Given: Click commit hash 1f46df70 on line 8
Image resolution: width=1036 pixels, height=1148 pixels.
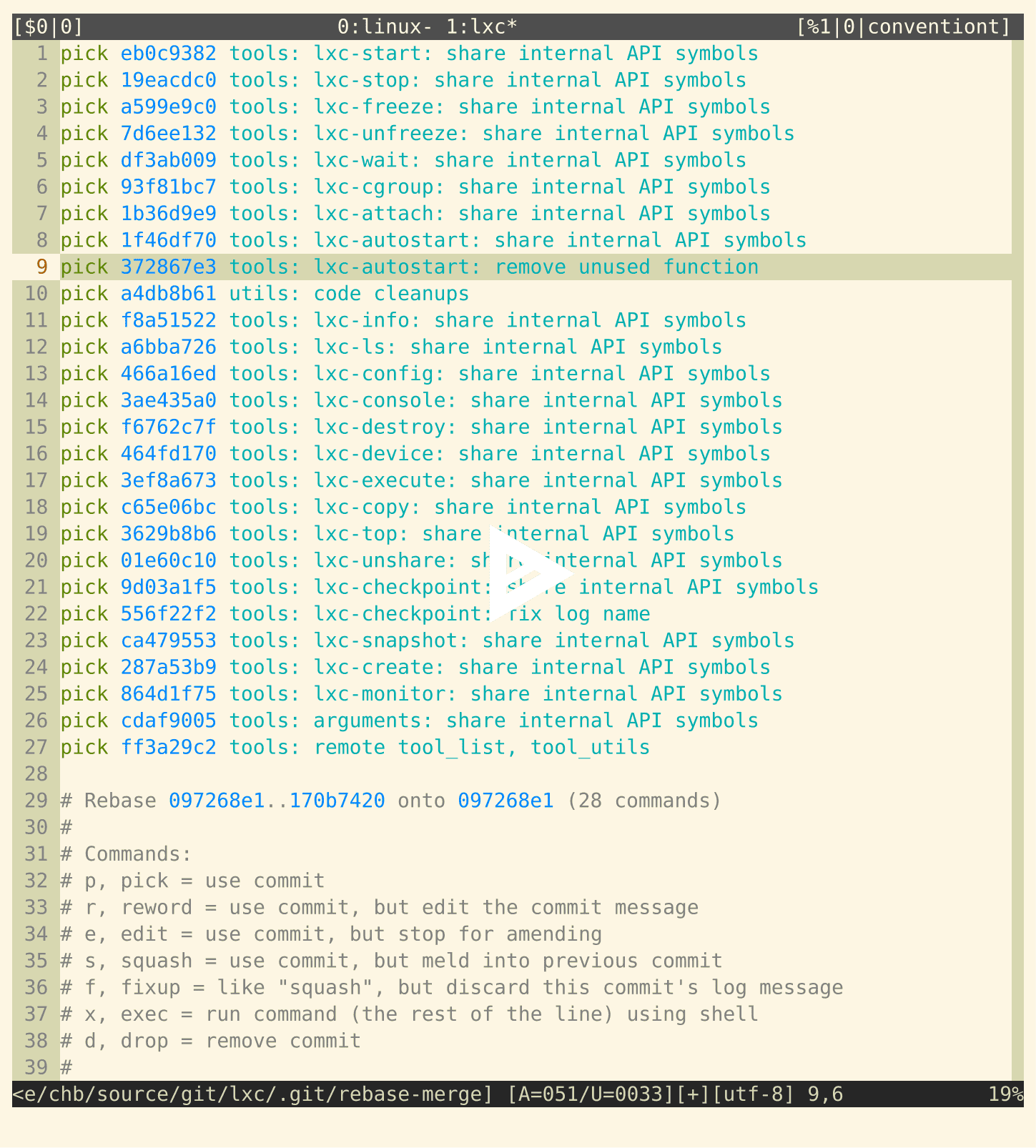Looking at the screenshot, I should [168, 240].
